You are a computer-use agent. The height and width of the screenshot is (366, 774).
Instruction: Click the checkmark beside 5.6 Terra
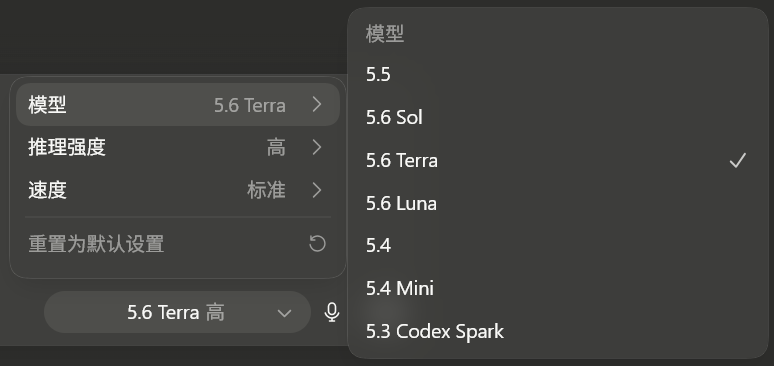coord(737,161)
